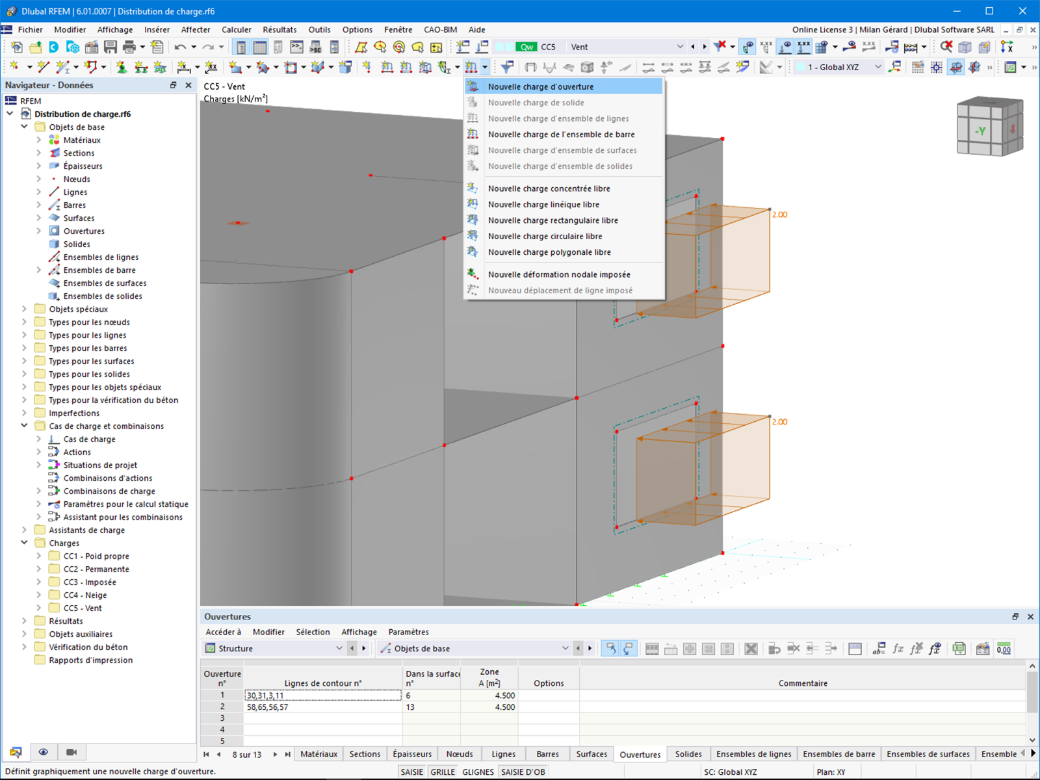Click the delete X icon in the Ouvertures toolbar
This screenshot has height=780, width=1040.
pyautogui.click(x=751, y=649)
